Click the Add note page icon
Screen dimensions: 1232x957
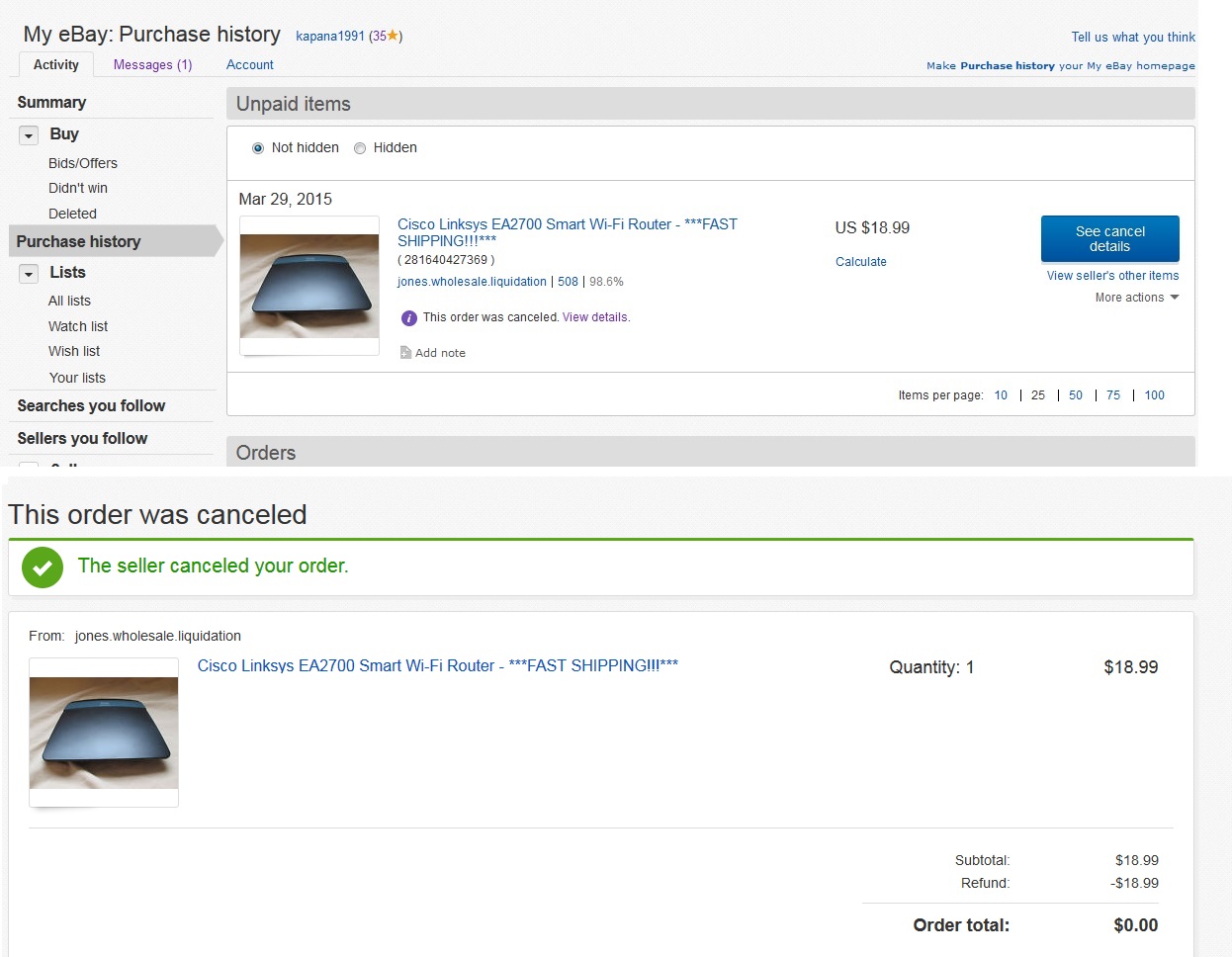pyautogui.click(x=405, y=353)
